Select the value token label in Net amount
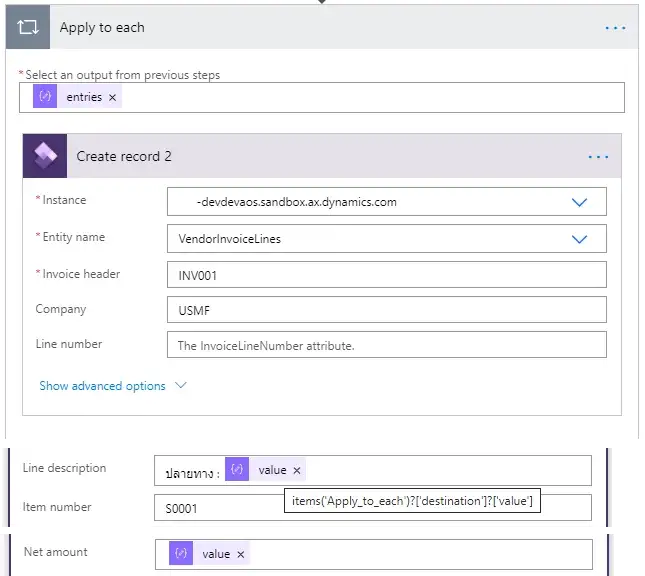The height and width of the screenshot is (576, 645). coord(216,554)
